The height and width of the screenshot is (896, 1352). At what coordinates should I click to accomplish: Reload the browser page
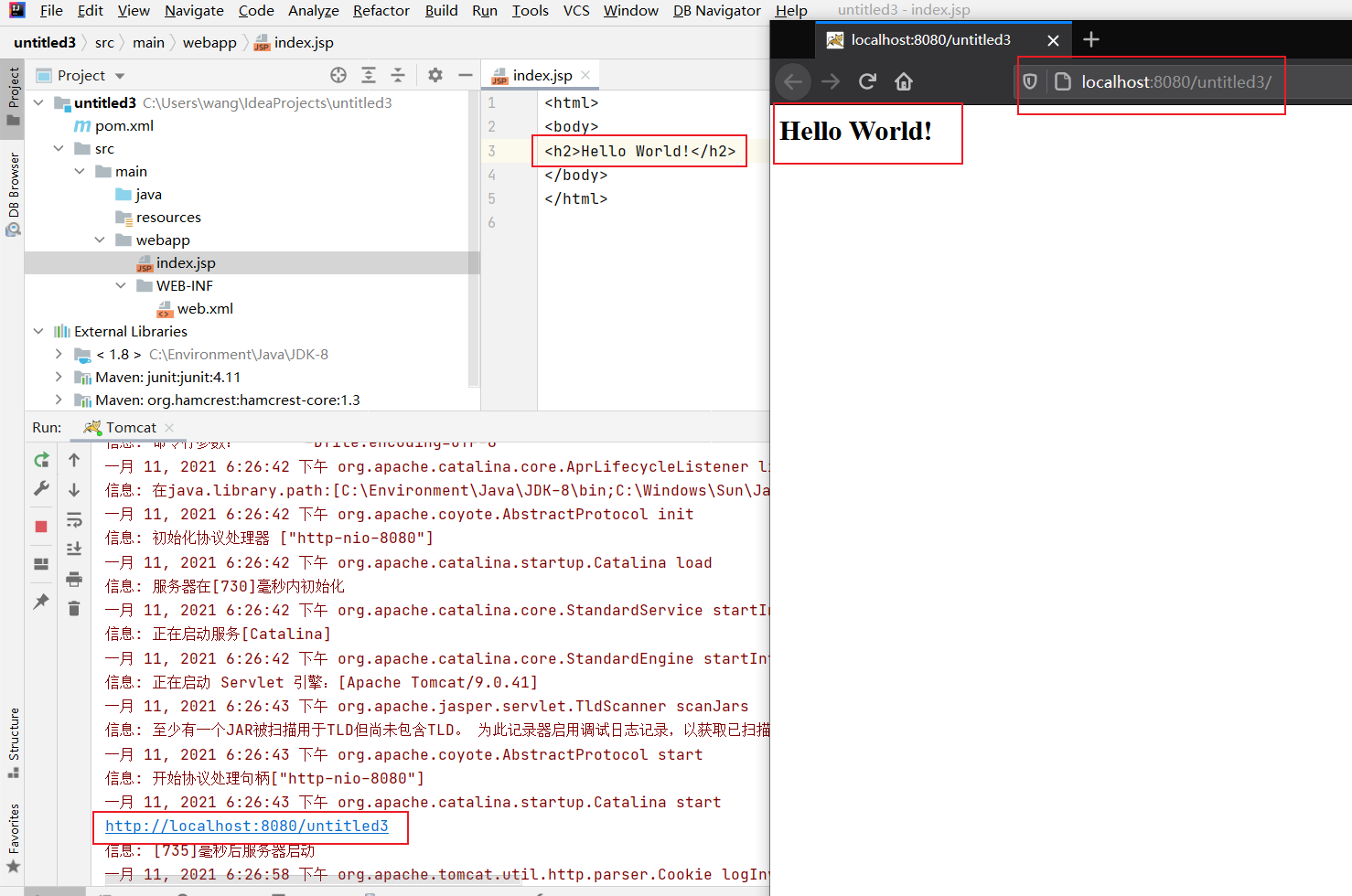click(x=867, y=81)
